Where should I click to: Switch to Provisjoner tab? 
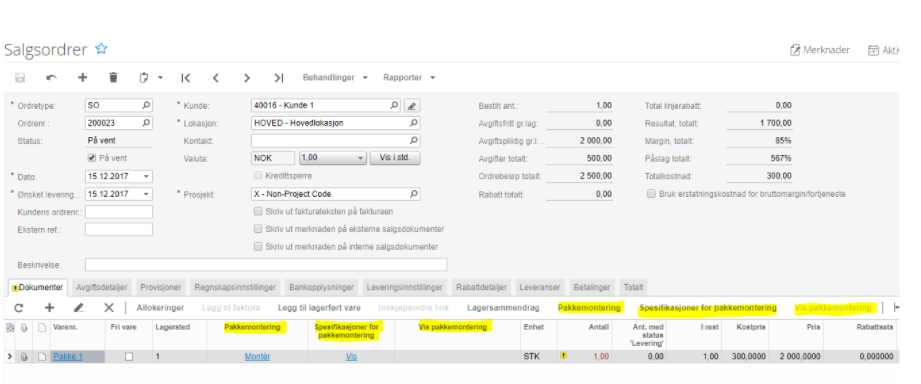161,288
